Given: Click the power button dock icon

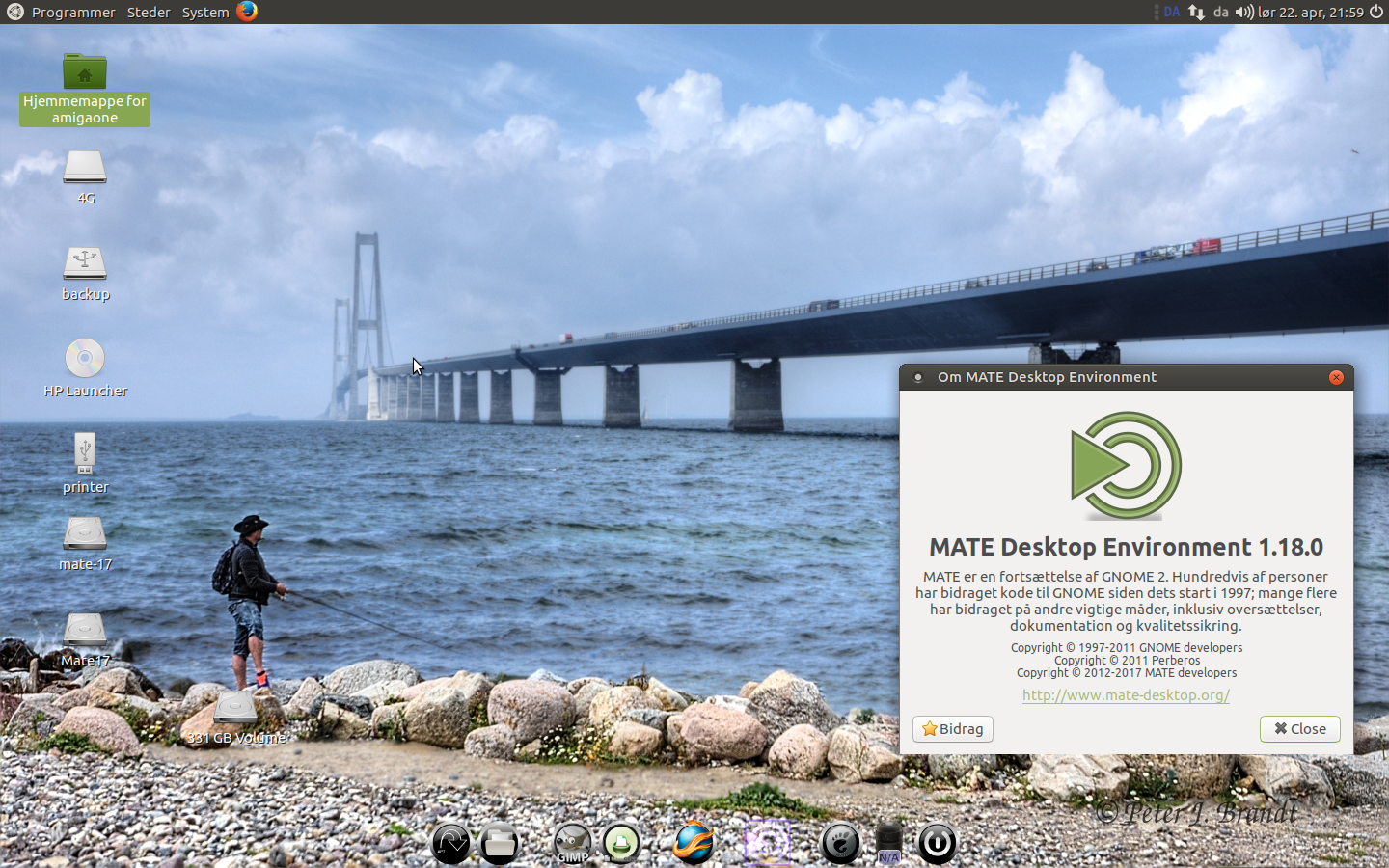Looking at the screenshot, I should 937,843.
